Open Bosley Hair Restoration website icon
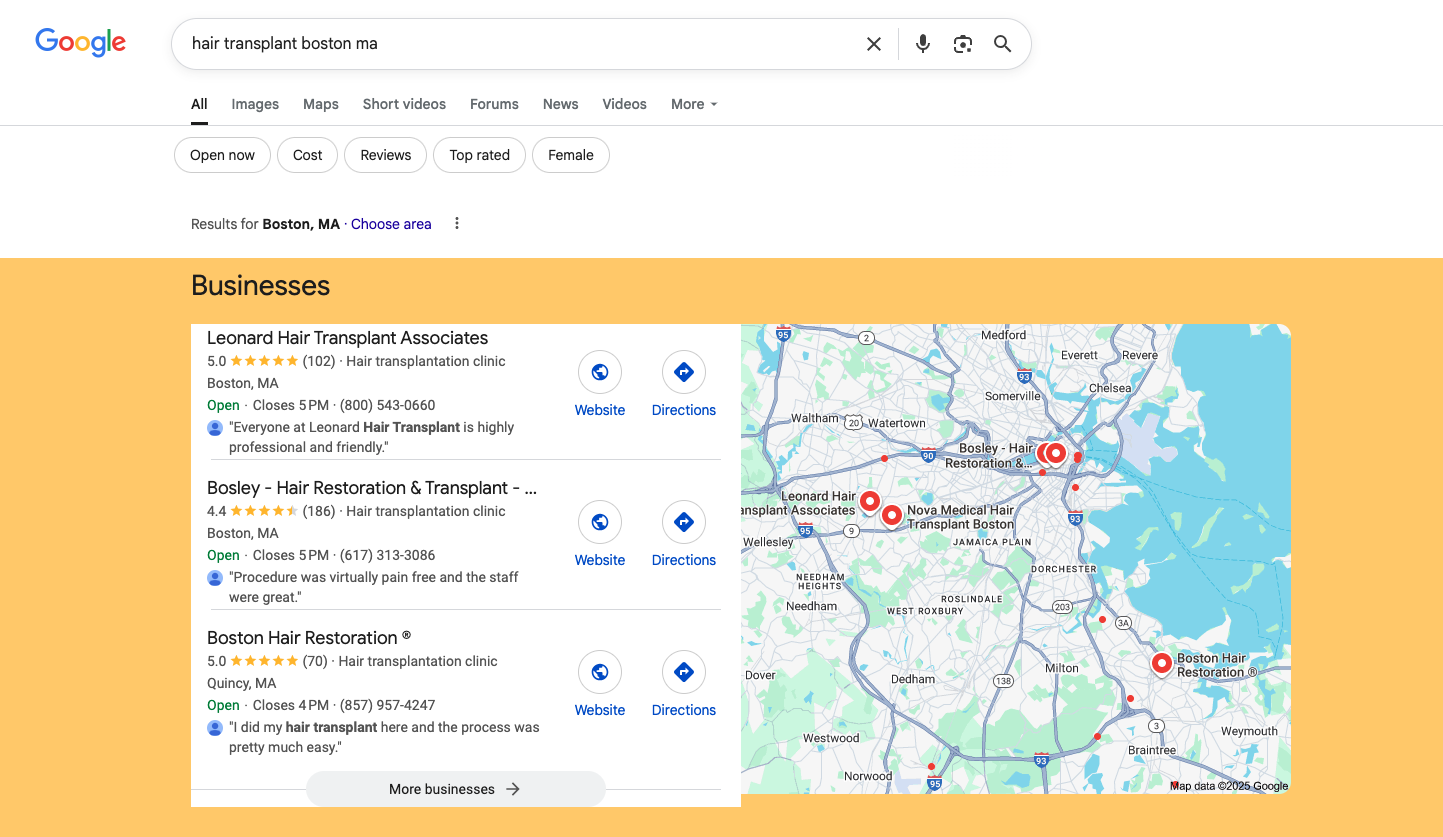1443x837 pixels. [600, 522]
